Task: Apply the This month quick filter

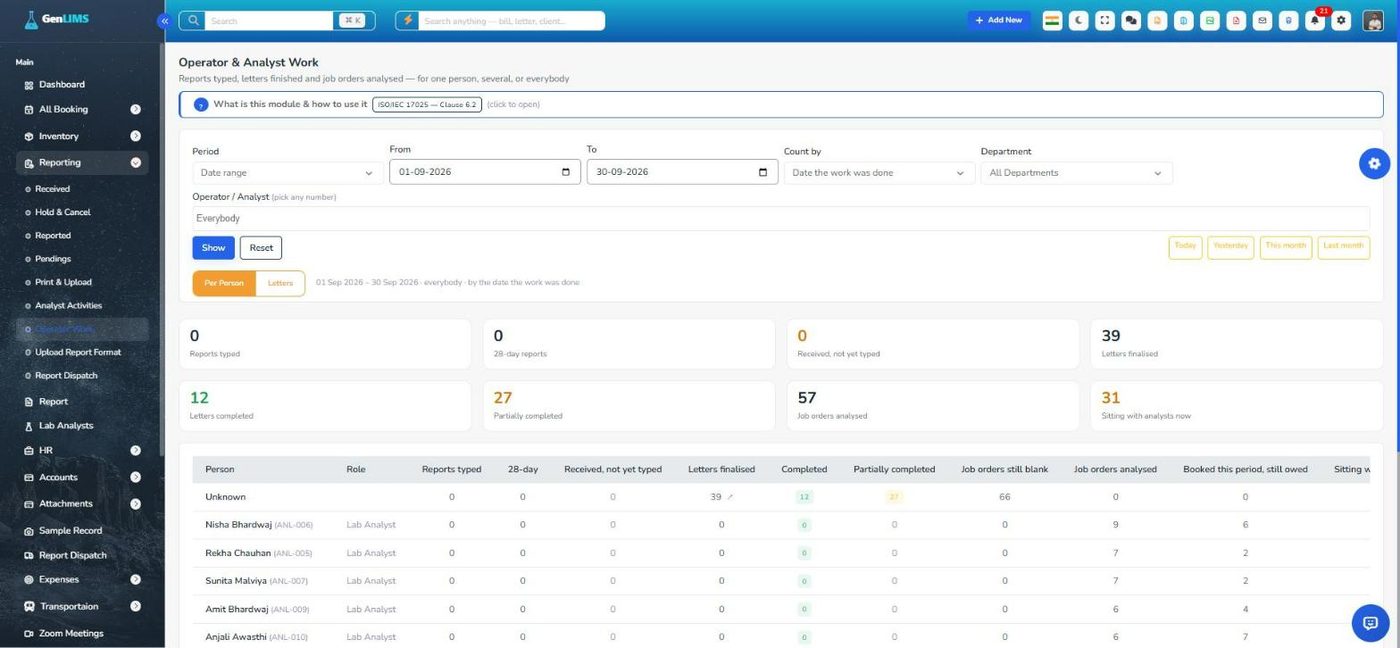Action: pyautogui.click(x=1286, y=247)
